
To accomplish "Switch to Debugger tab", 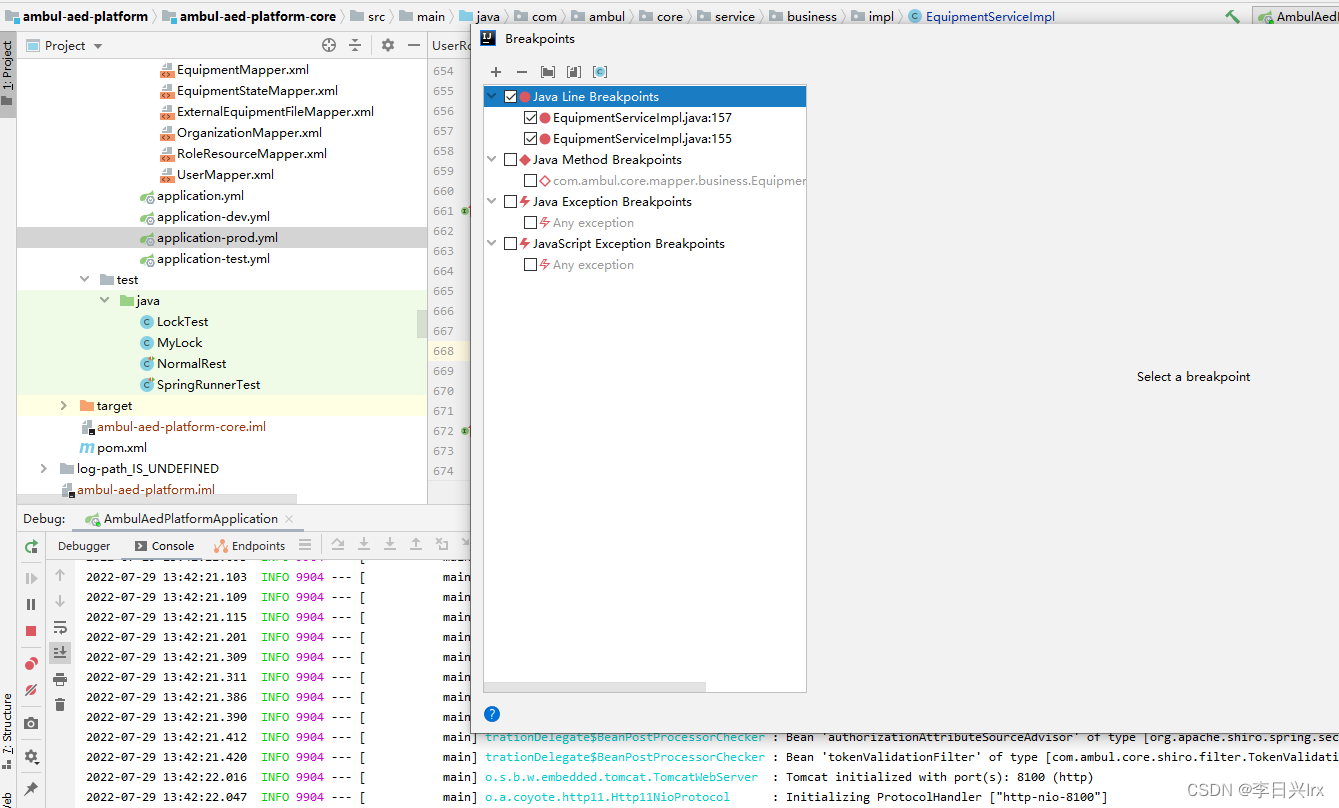I will (84, 546).
